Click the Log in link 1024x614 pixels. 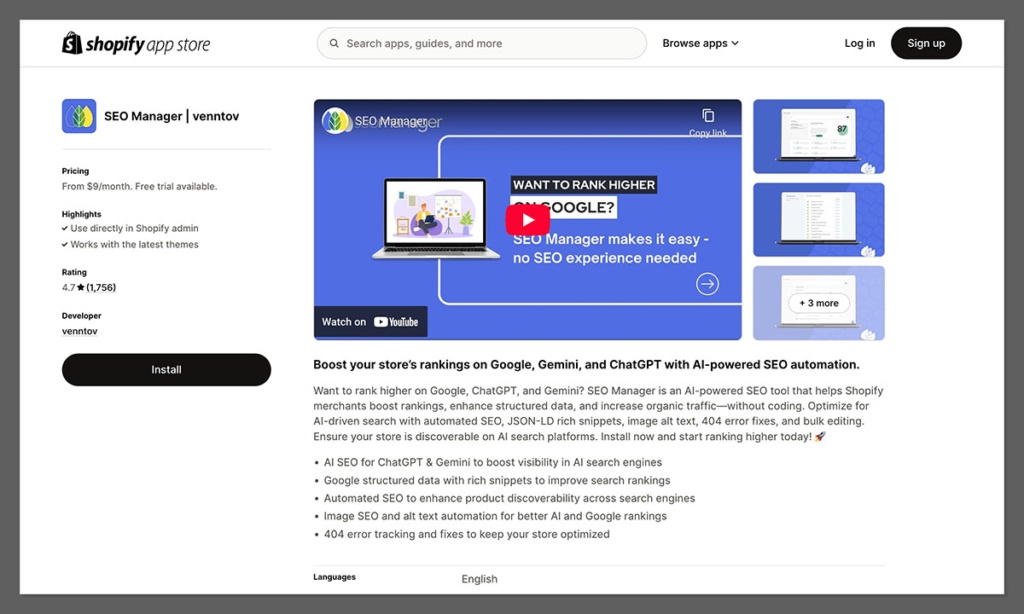pyautogui.click(x=859, y=43)
